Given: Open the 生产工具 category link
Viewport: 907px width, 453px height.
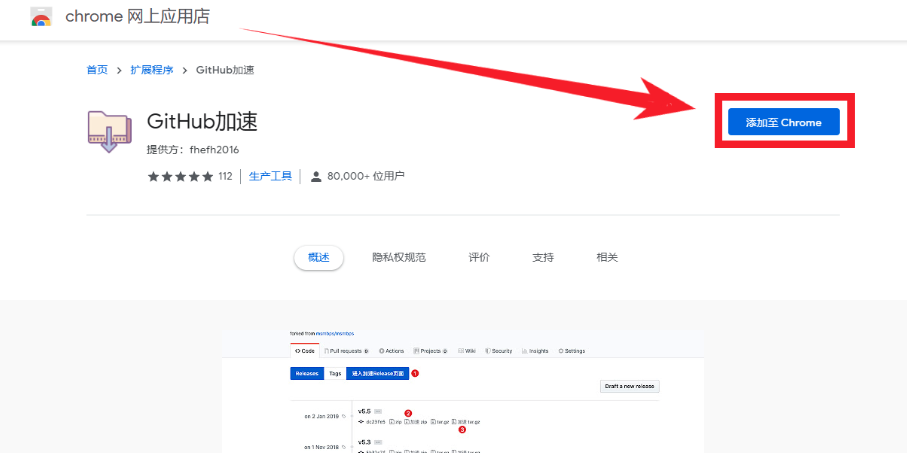Looking at the screenshot, I should 270,176.
